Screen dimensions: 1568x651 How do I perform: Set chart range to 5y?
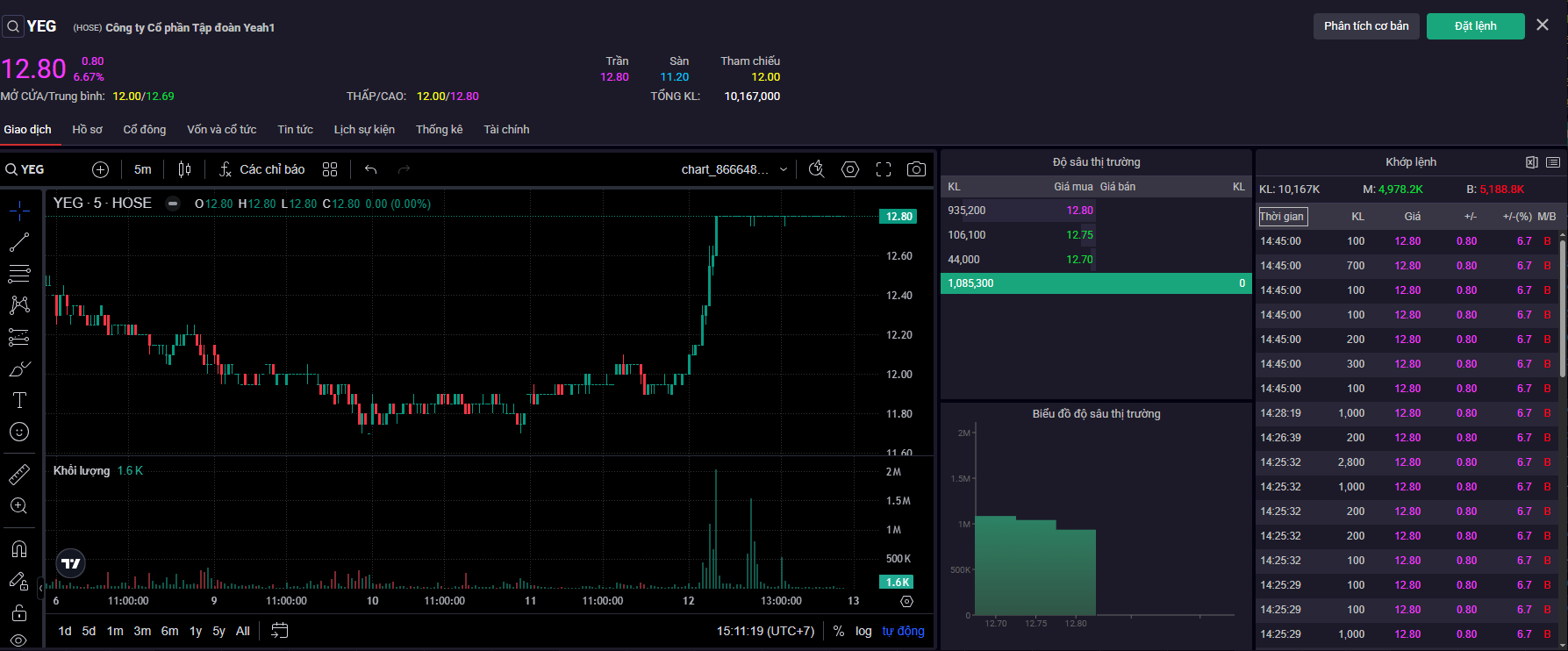click(218, 631)
